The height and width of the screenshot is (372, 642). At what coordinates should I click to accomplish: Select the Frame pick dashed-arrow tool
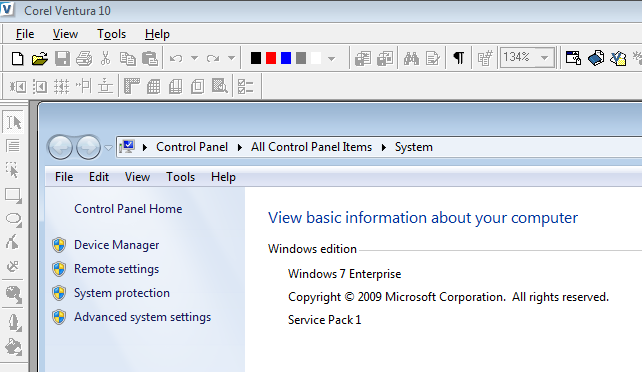click(12, 170)
